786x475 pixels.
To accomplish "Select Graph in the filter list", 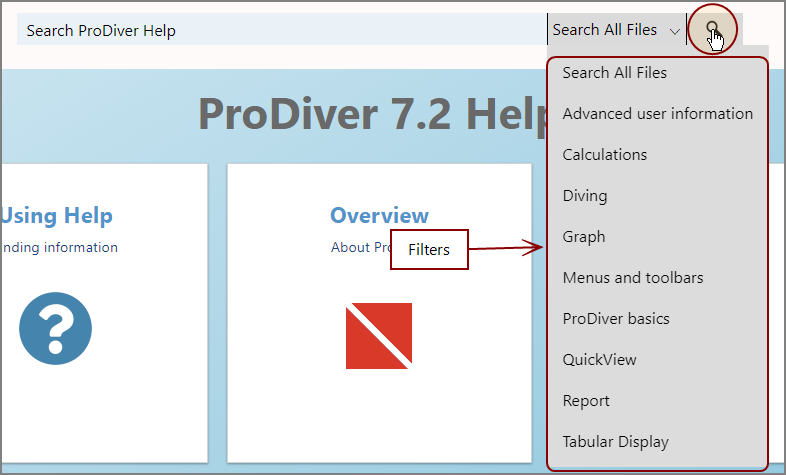I will pos(583,236).
